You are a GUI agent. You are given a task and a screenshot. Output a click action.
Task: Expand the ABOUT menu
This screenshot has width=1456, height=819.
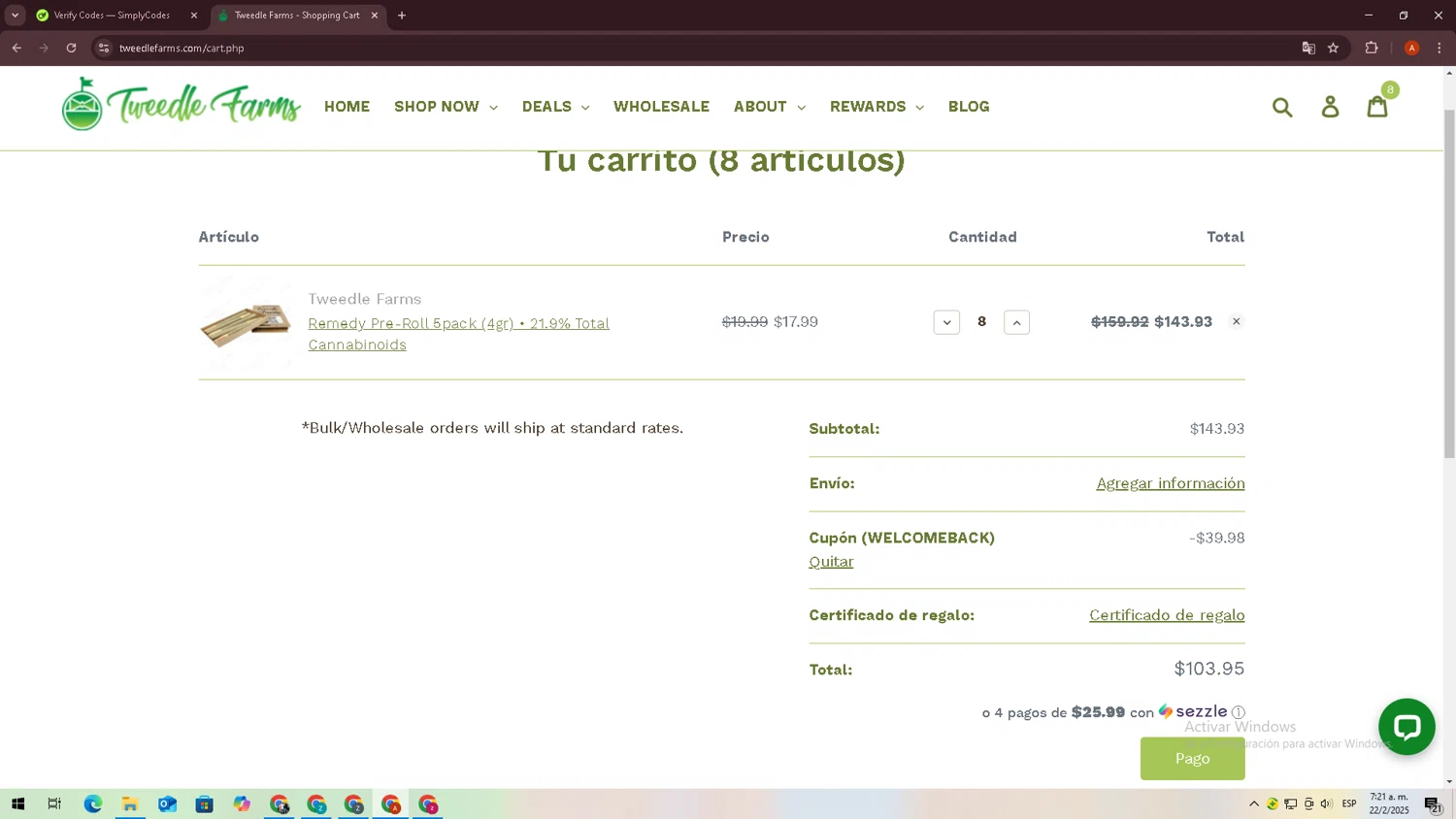pyautogui.click(x=769, y=107)
